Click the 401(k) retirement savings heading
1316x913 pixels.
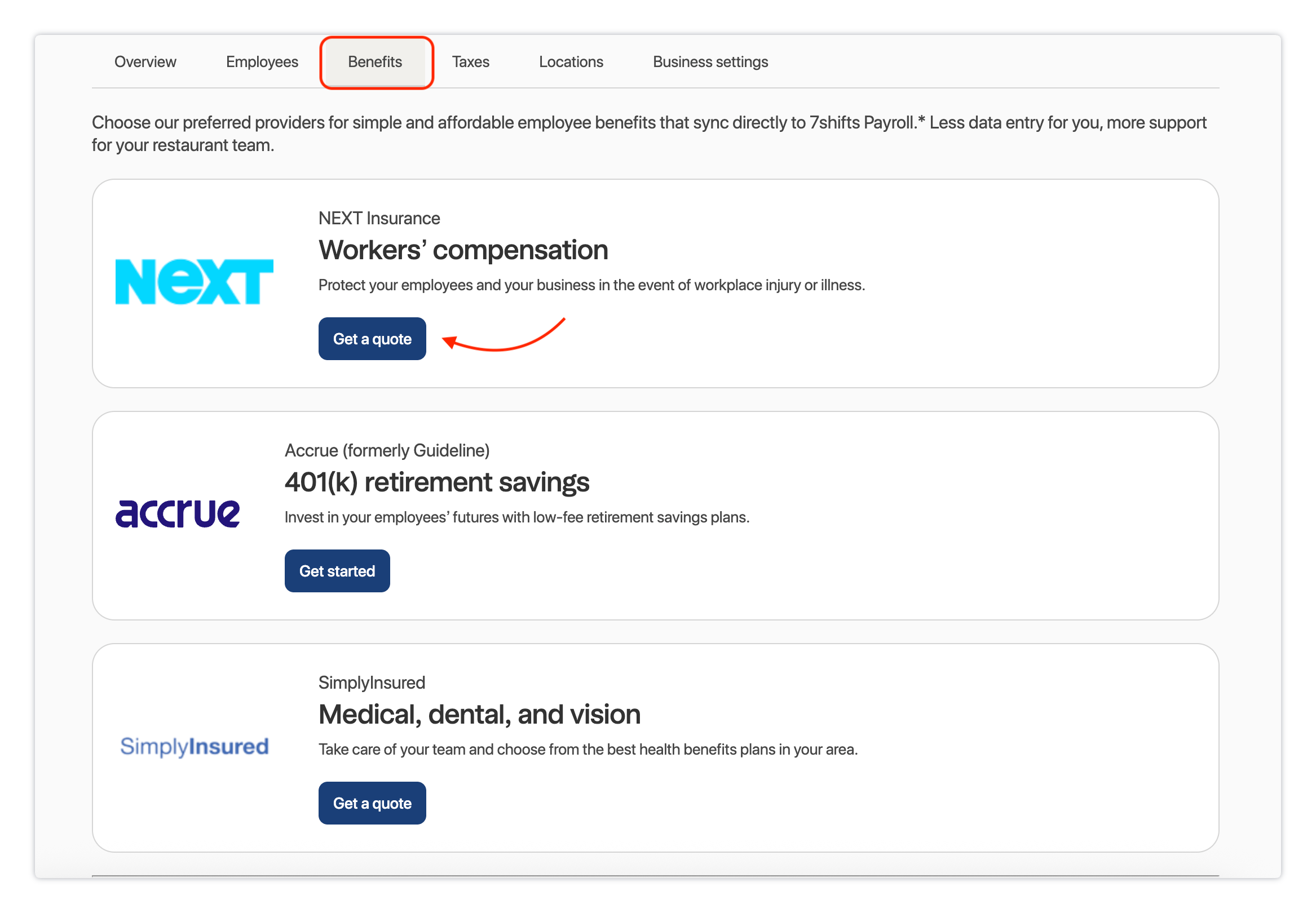[436, 482]
